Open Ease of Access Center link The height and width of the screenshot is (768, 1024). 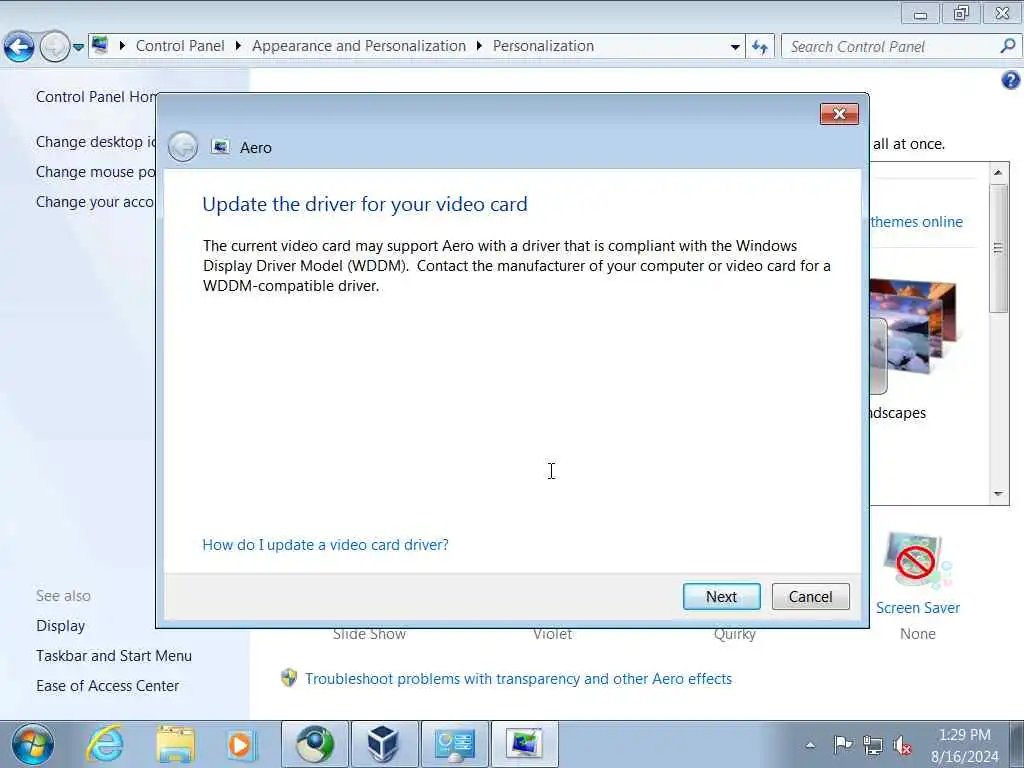pyautogui.click(x=107, y=686)
